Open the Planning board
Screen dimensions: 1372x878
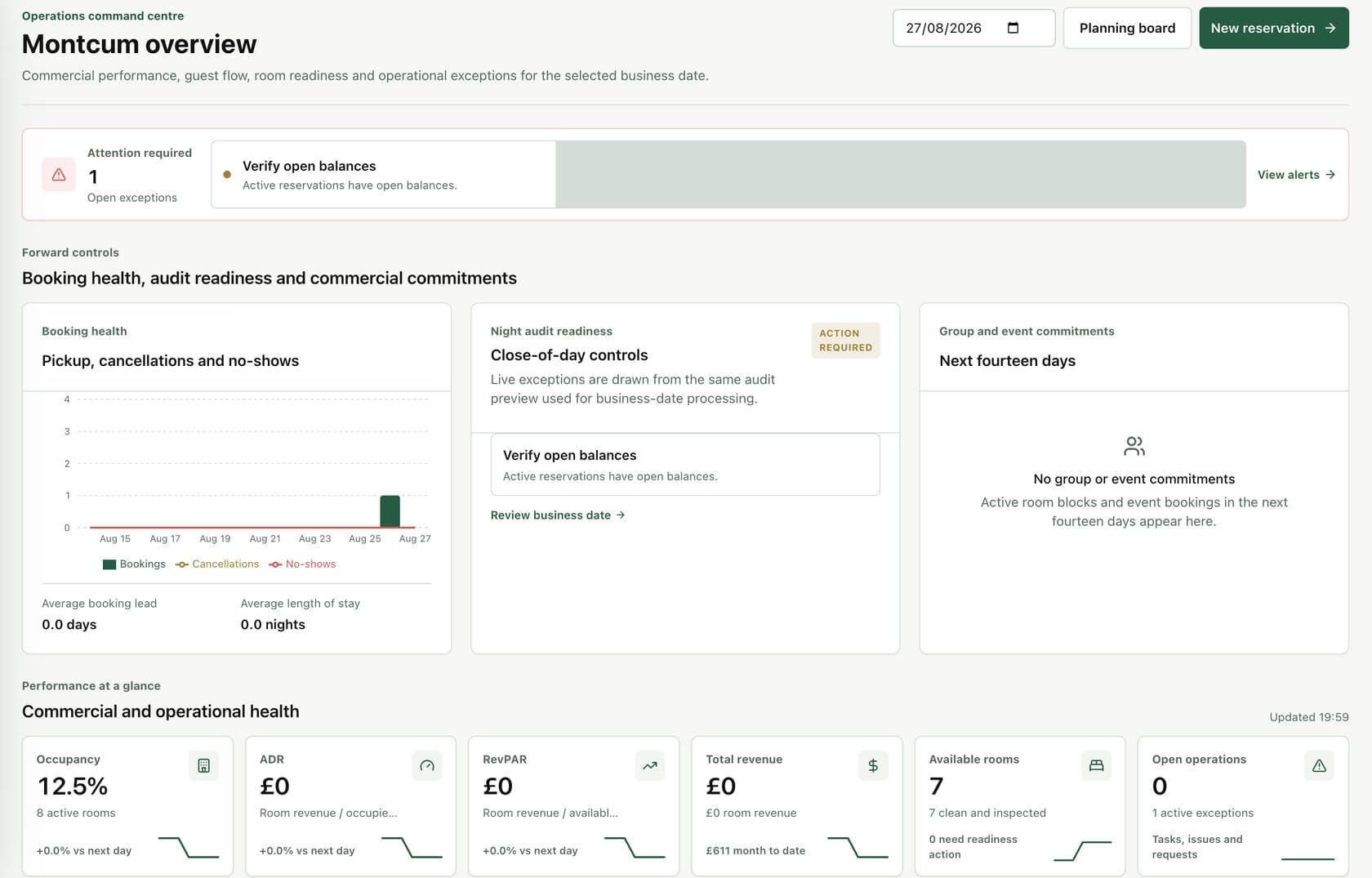1127,28
